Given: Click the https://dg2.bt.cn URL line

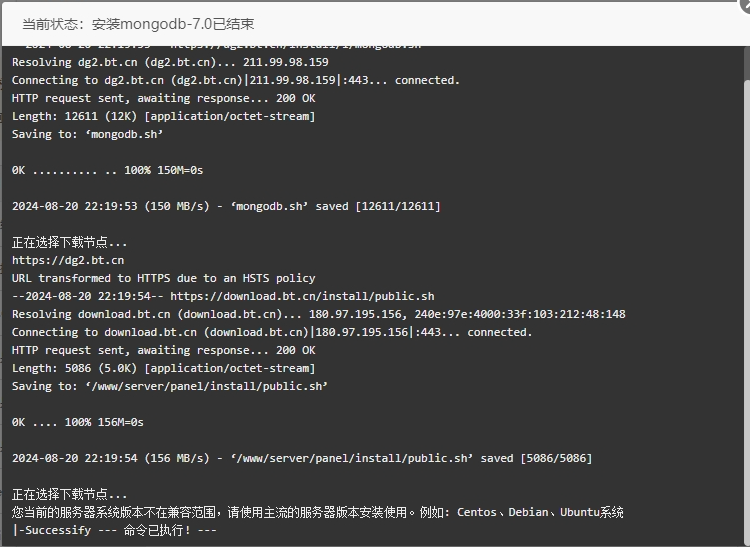Looking at the screenshot, I should [x=68, y=260].
